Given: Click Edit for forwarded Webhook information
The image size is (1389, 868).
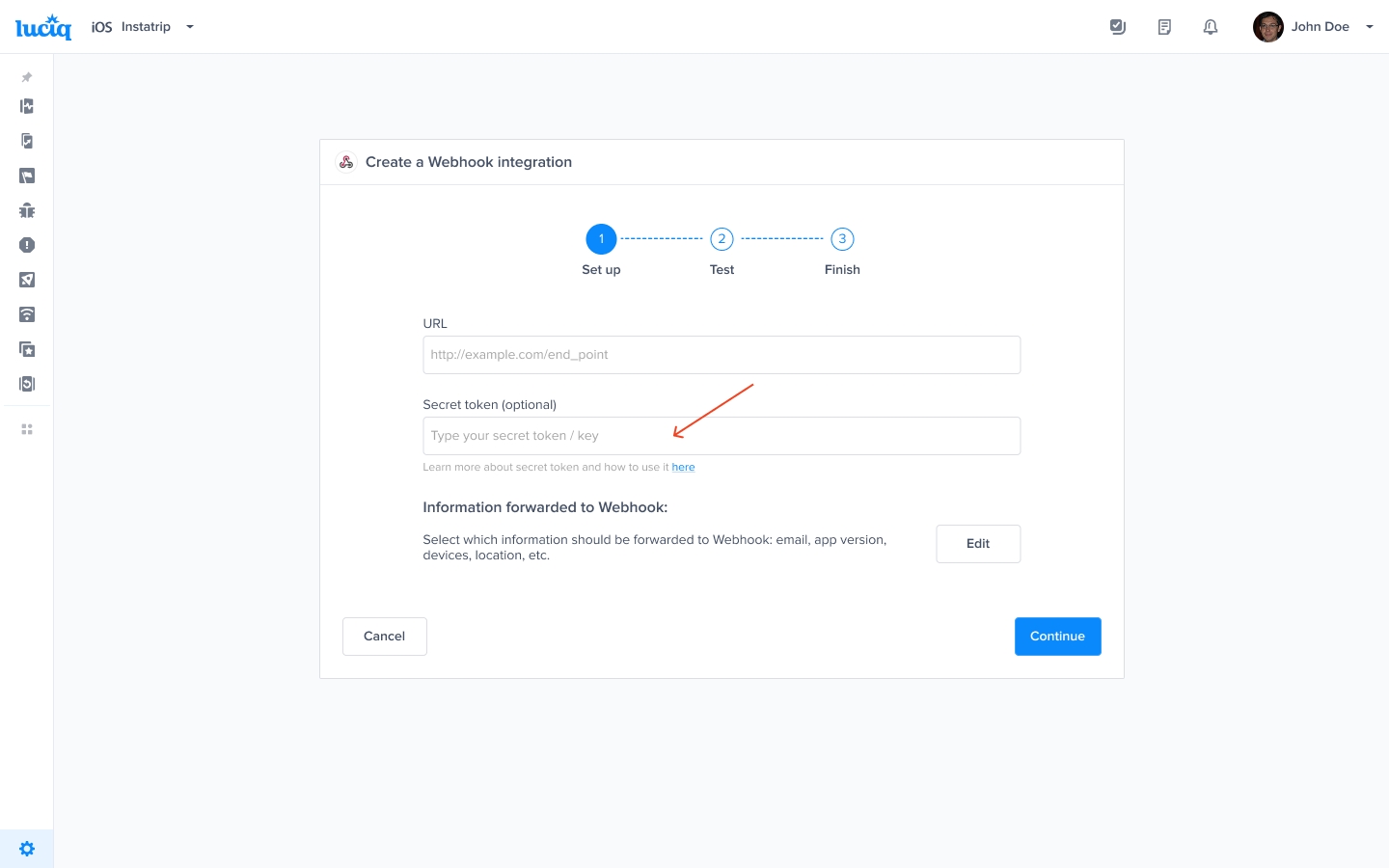Looking at the screenshot, I should tap(978, 544).
